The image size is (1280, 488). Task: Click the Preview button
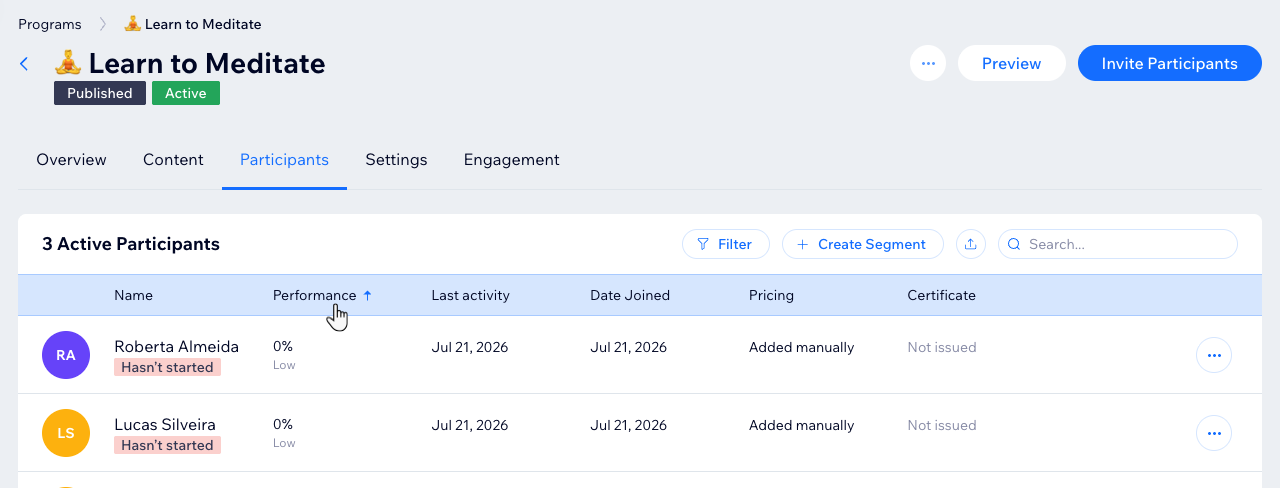click(1011, 63)
